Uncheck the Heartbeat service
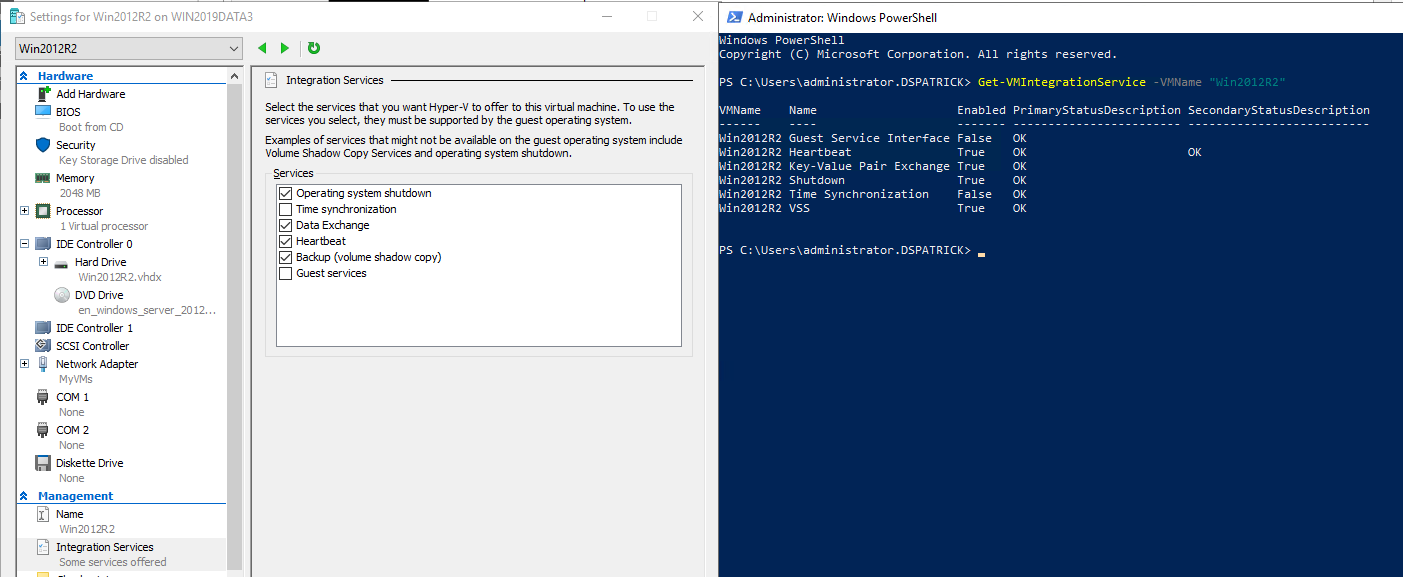1403x577 pixels. point(286,241)
